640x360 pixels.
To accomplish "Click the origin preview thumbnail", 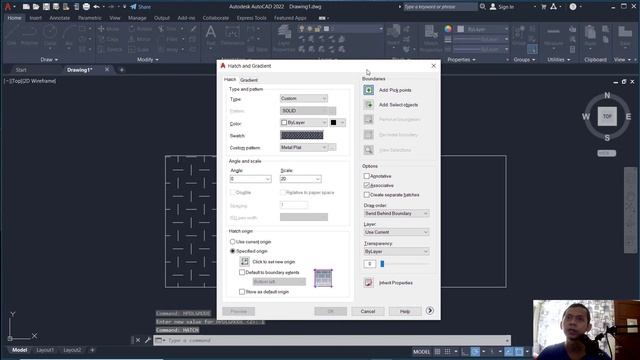I will [323, 278].
